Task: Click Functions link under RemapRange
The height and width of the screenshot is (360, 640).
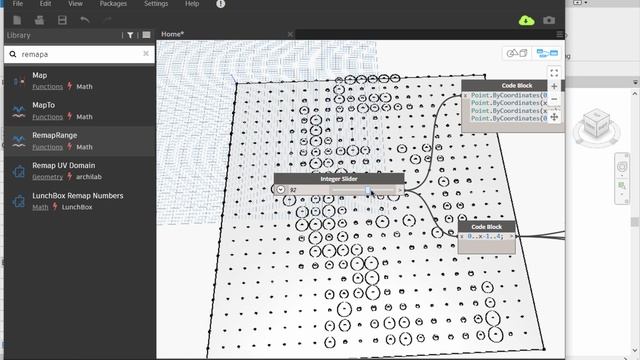Action: pos(47,147)
